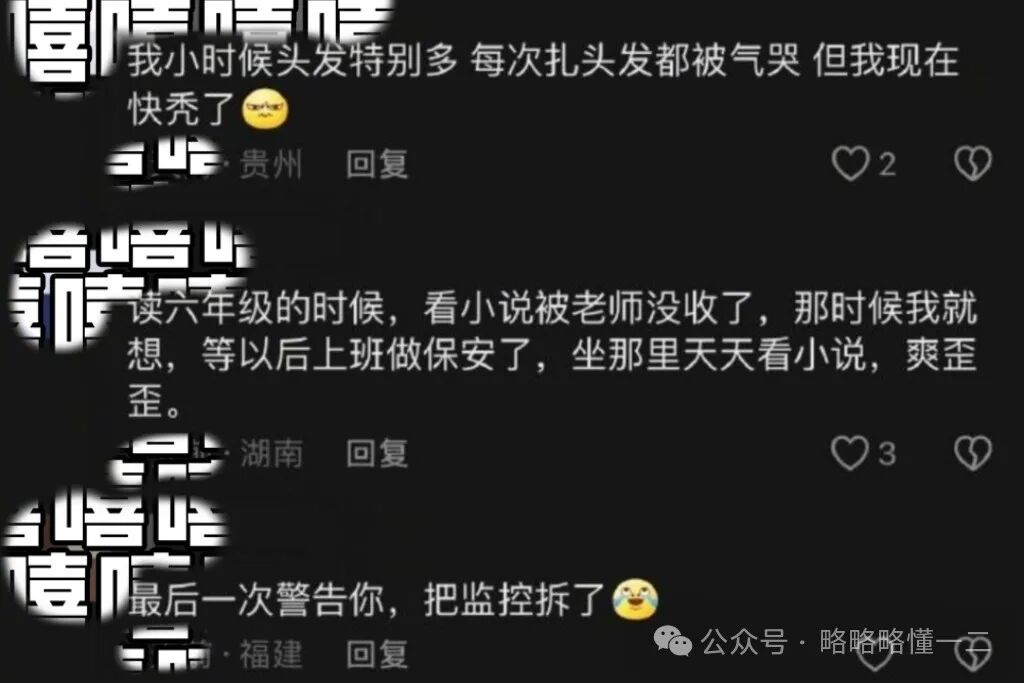Like the Fujian comment about surveillance
The image size is (1024, 683).
pyautogui.click(x=874, y=655)
